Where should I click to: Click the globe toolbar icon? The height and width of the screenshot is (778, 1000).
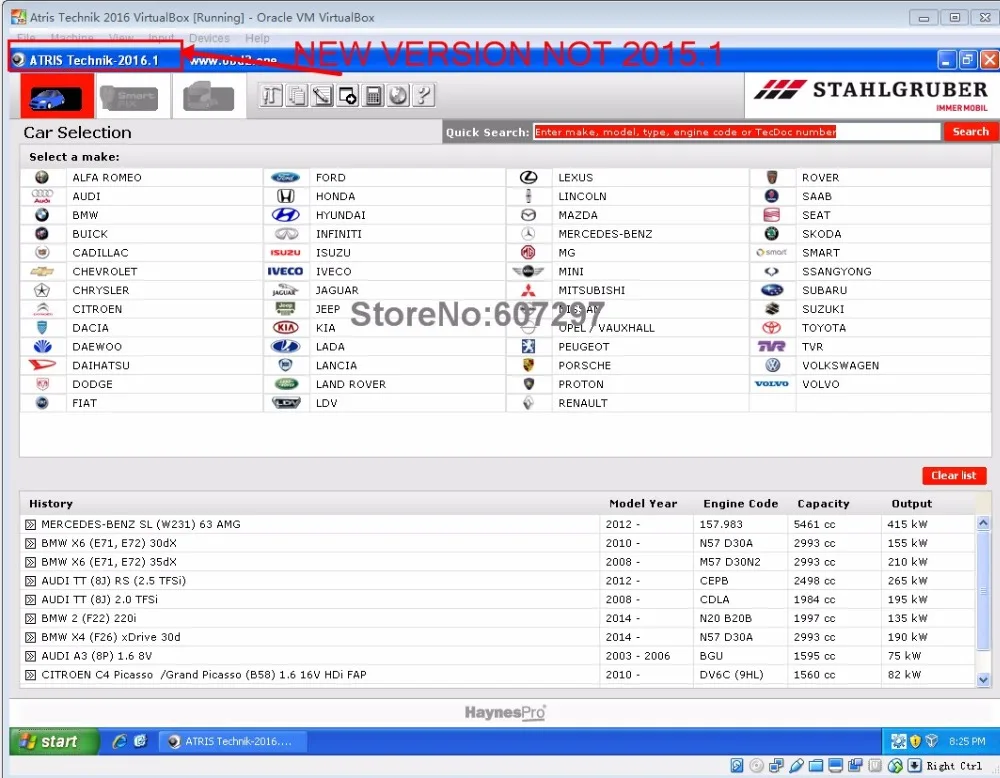[399, 96]
